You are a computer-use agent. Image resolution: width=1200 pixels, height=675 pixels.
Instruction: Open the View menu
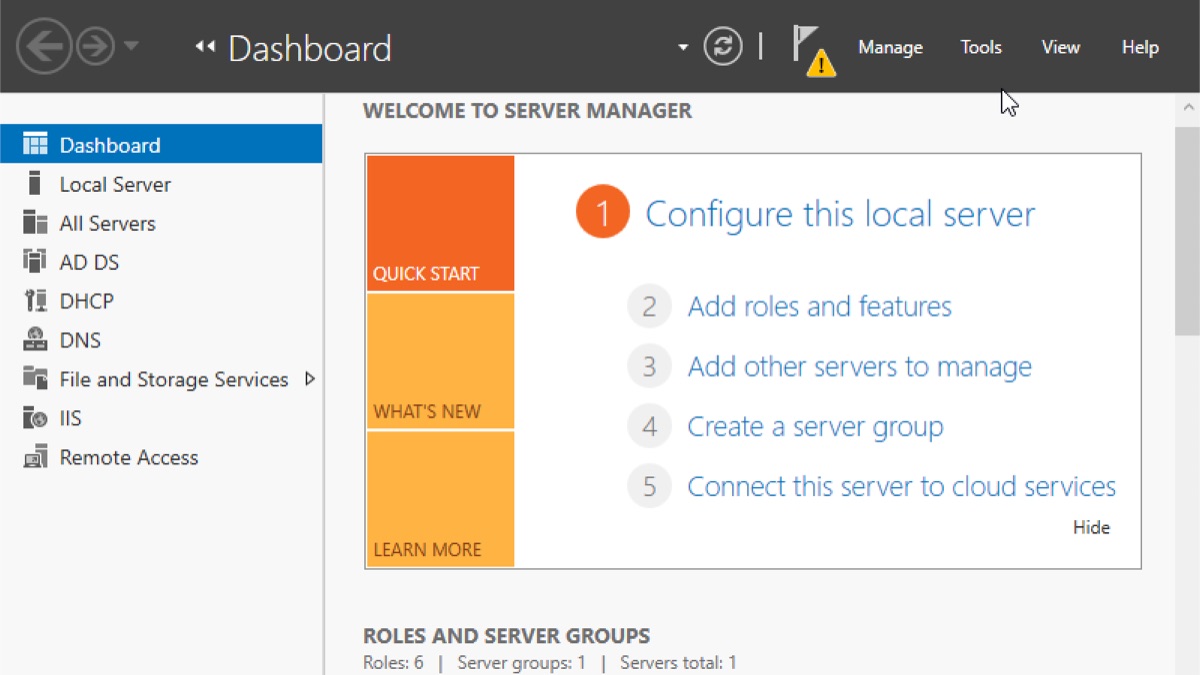click(1061, 47)
